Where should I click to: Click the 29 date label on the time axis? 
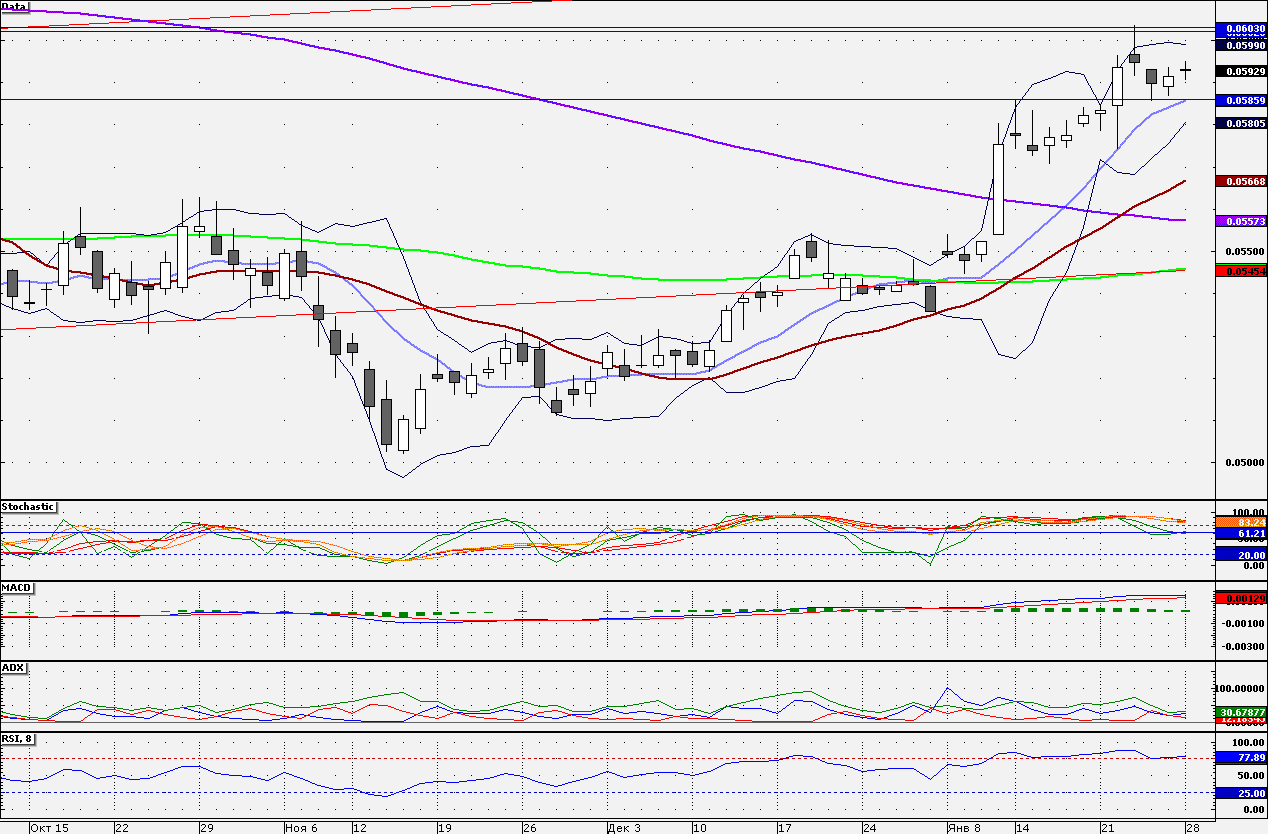click(207, 828)
